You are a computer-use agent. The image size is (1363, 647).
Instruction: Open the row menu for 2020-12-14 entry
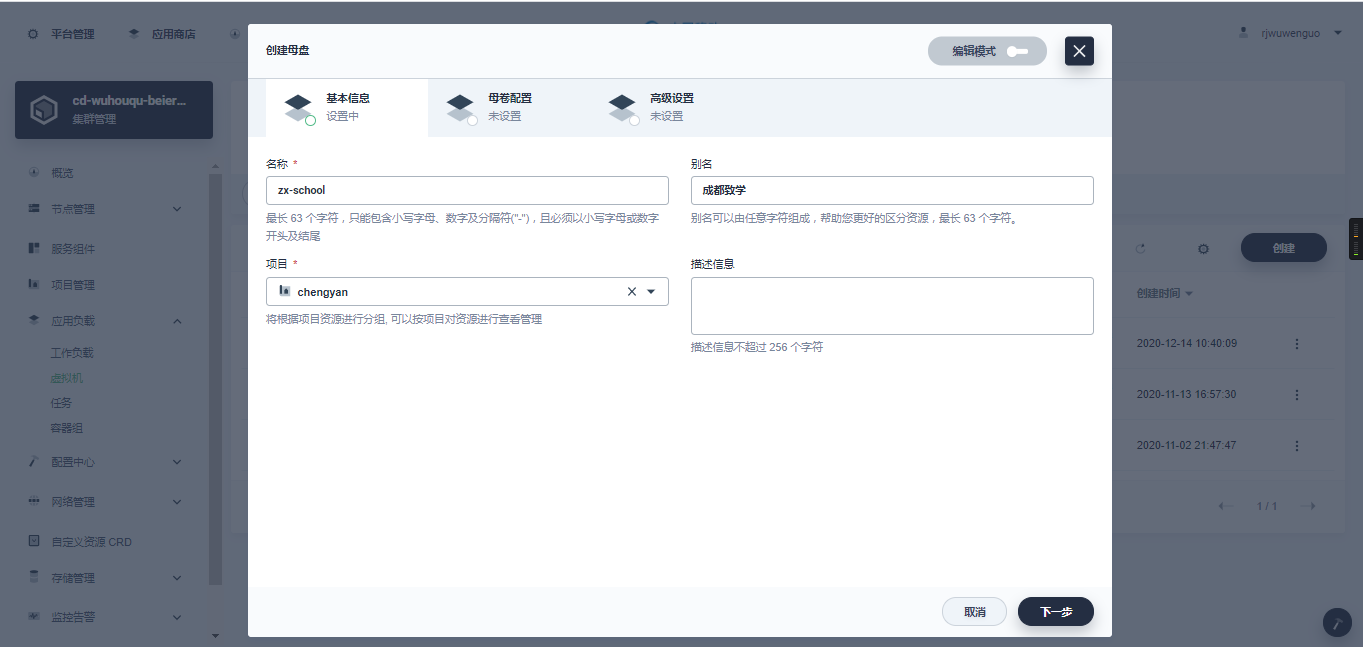[1297, 344]
